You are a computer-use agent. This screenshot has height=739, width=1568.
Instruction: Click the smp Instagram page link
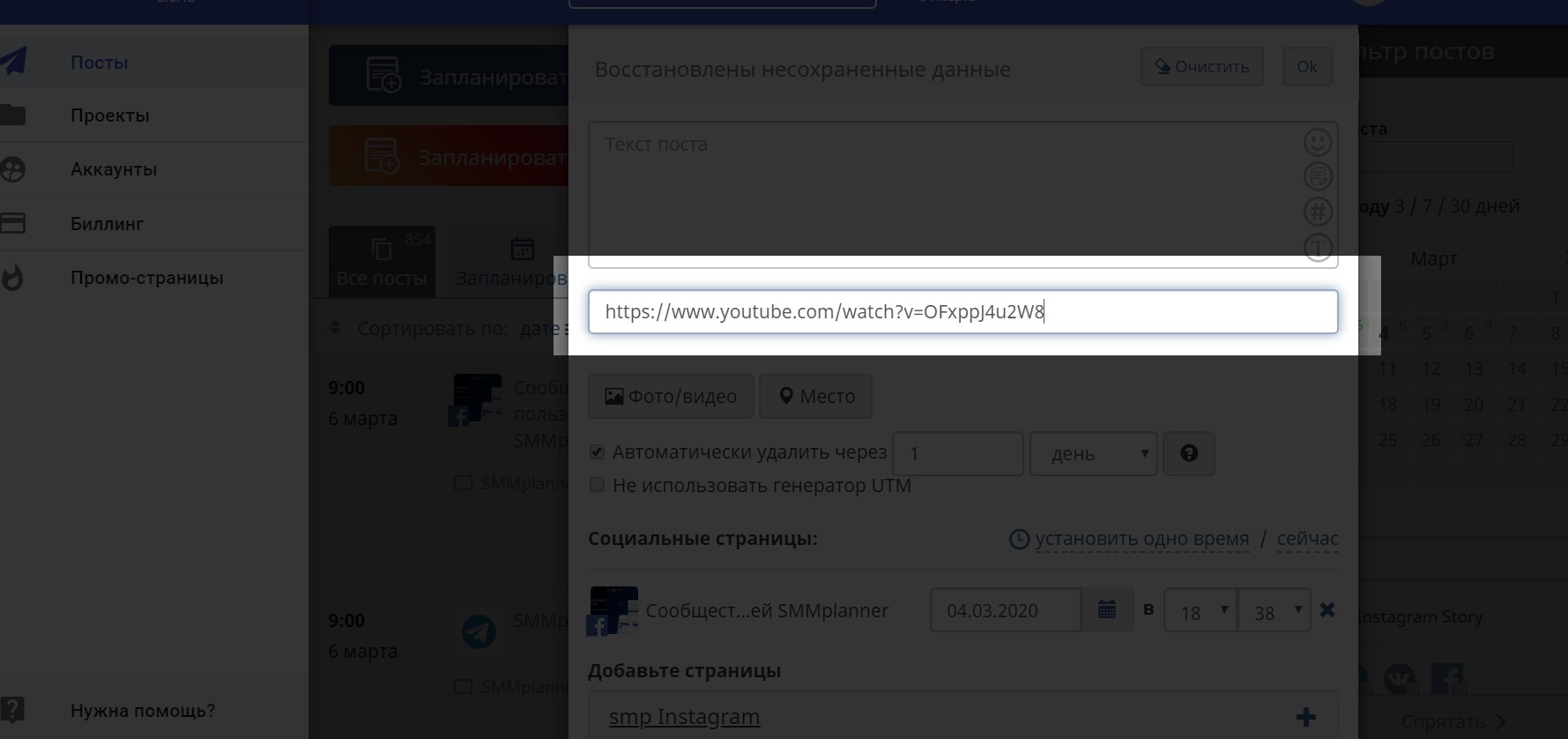(x=684, y=717)
